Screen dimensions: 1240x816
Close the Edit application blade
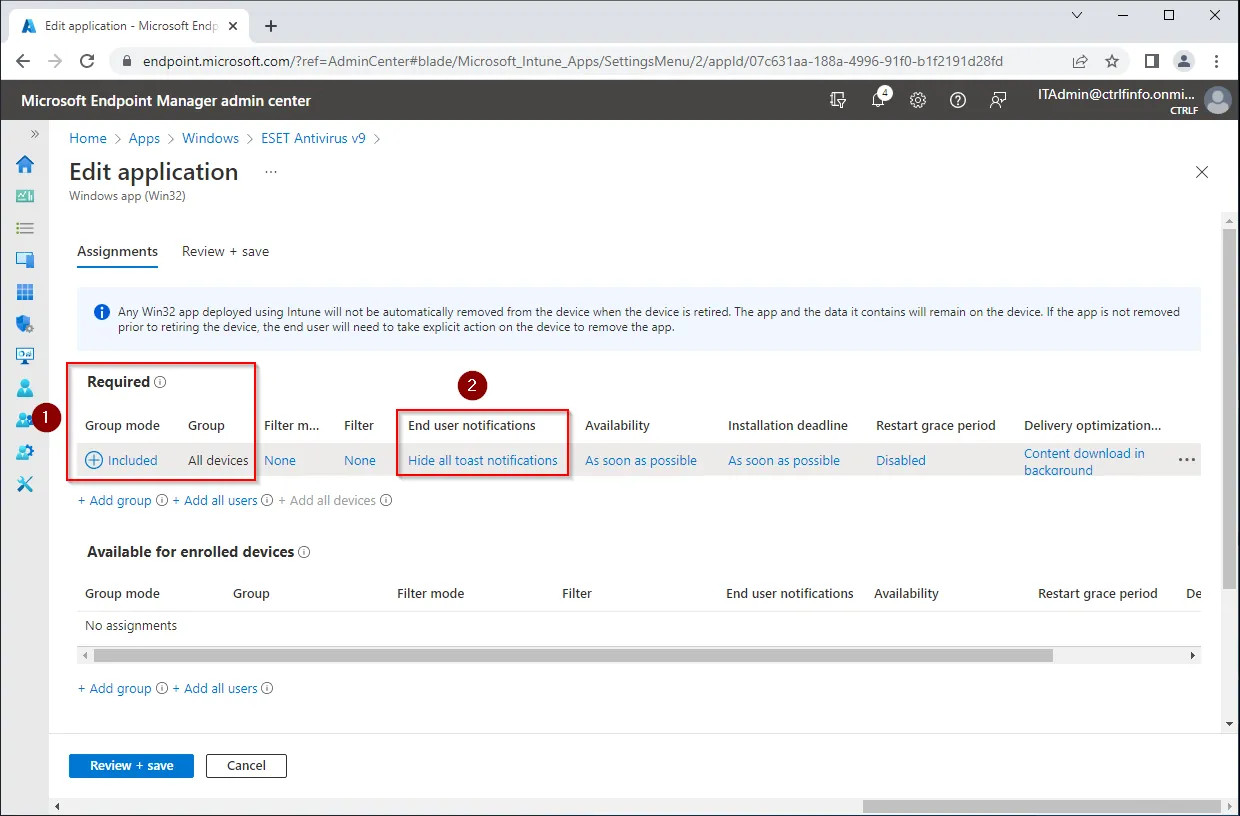(1202, 172)
